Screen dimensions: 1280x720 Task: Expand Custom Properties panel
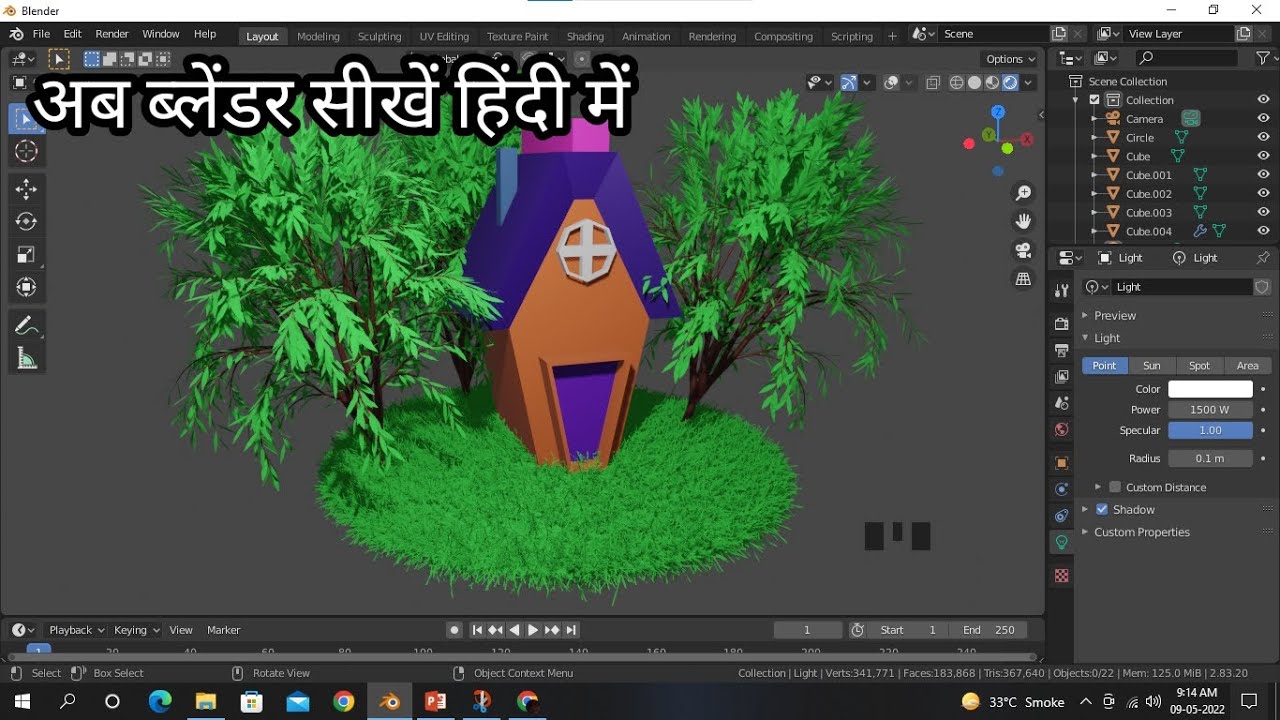[1085, 532]
